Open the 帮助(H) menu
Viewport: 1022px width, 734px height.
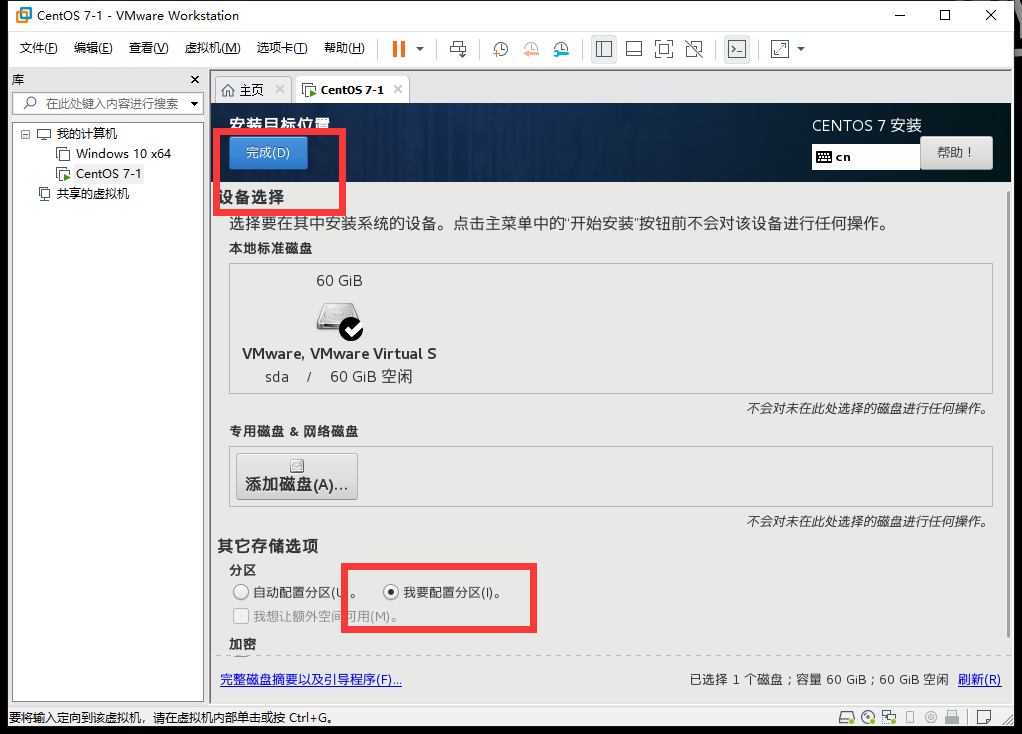click(344, 48)
